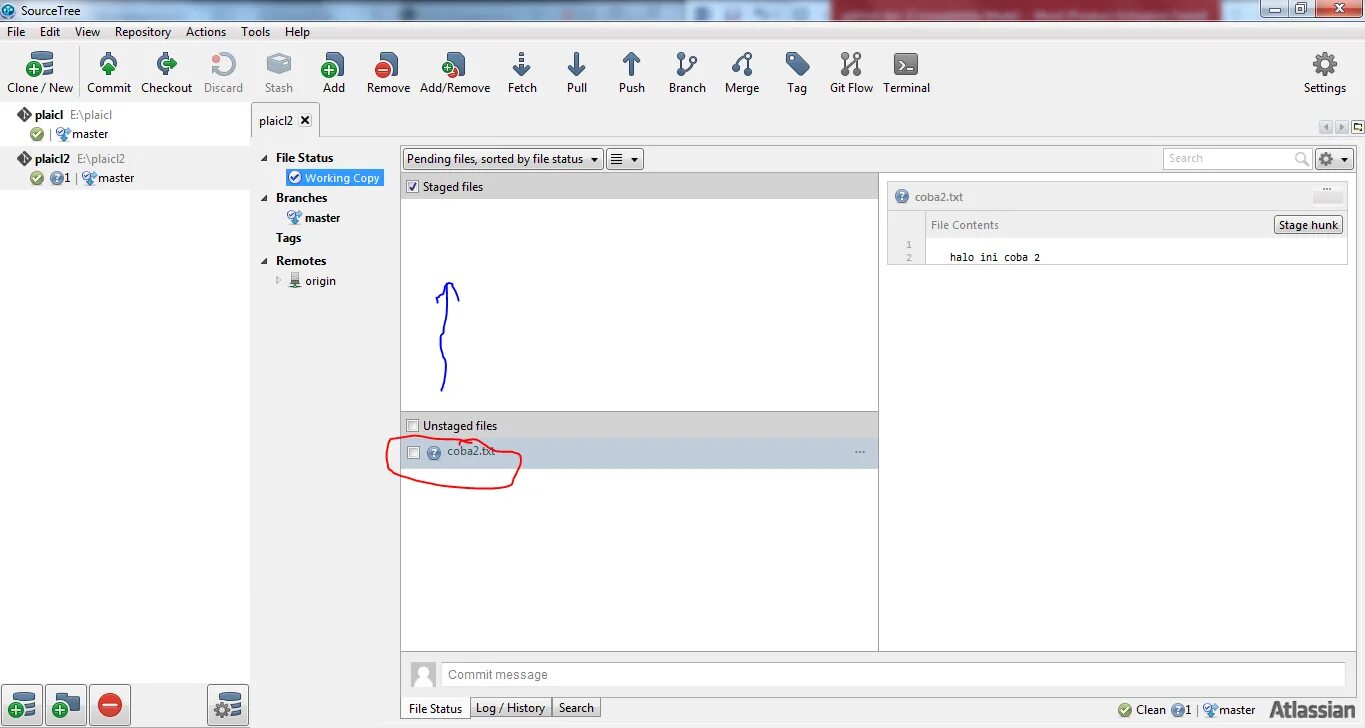Viewport: 1365px width, 728px height.
Task: Open Settings from the toolbar gear
Action: (x=1324, y=72)
